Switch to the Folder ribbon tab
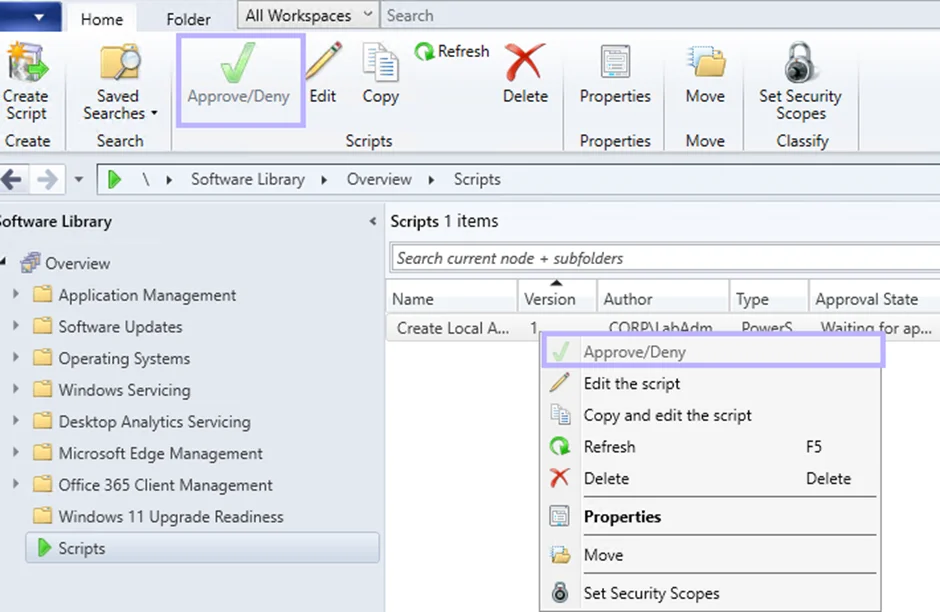The image size is (940, 612). (x=188, y=19)
